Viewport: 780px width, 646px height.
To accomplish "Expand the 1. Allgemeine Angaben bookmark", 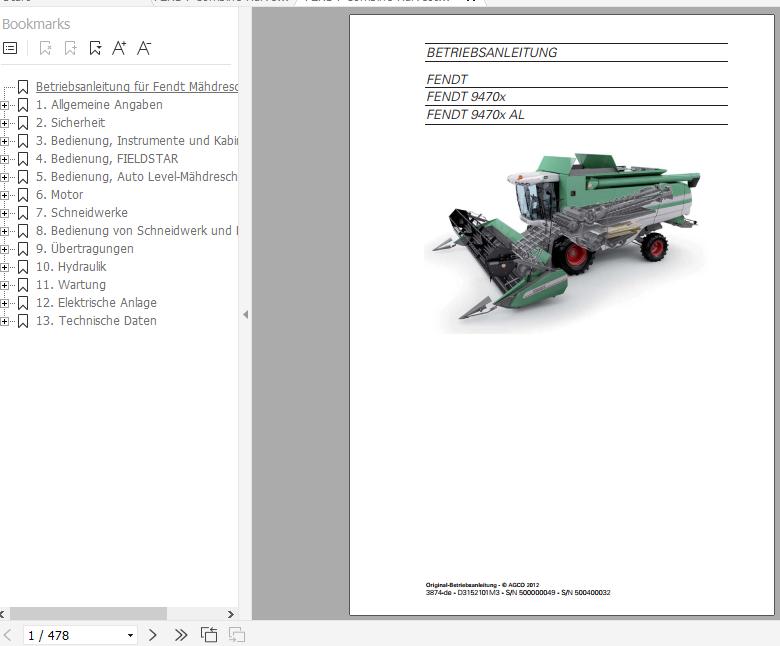I will coord(4,105).
